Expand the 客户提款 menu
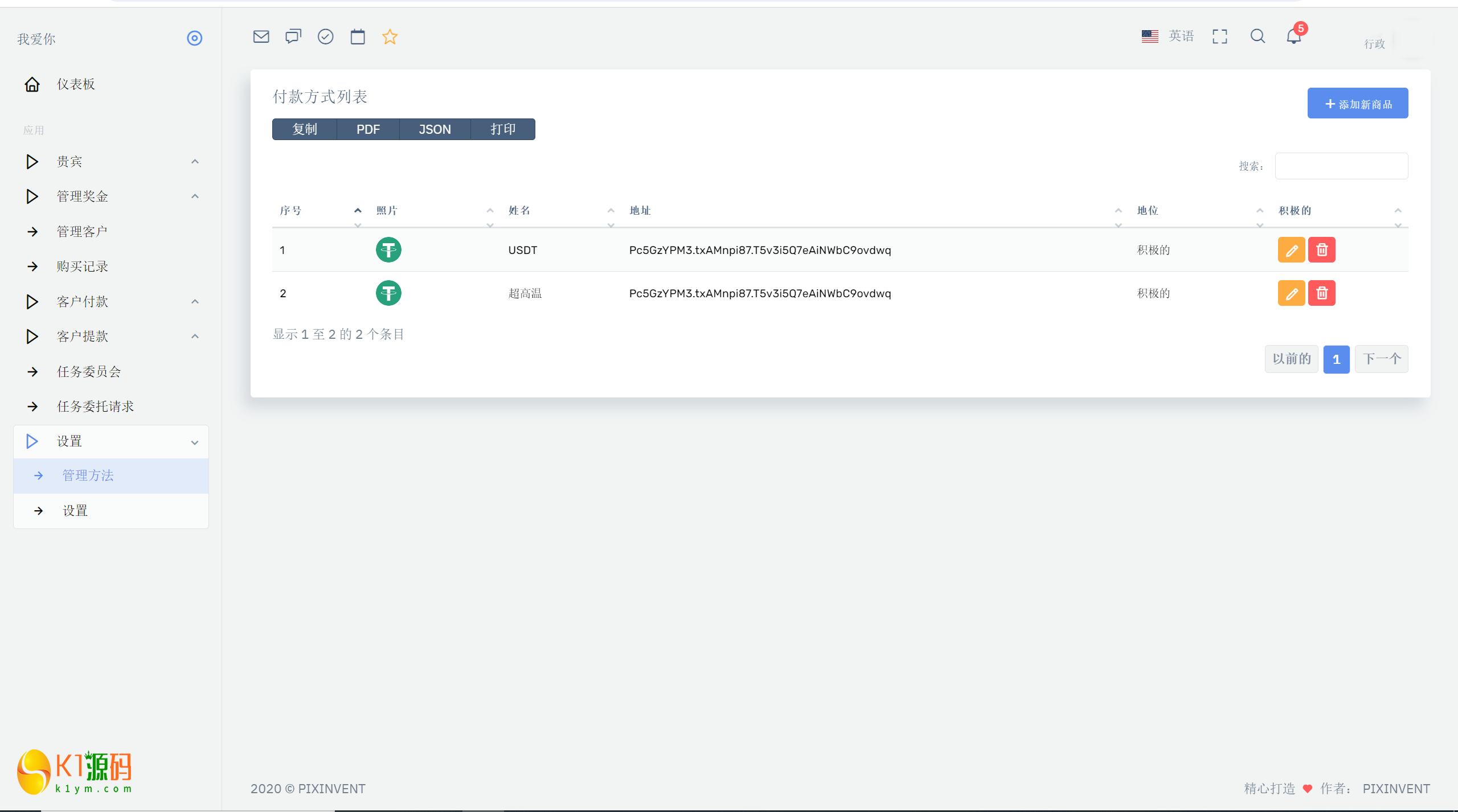Image resolution: width=1458 pixels, height=812 pixels. pyautogui.click(x=111, y=337)
